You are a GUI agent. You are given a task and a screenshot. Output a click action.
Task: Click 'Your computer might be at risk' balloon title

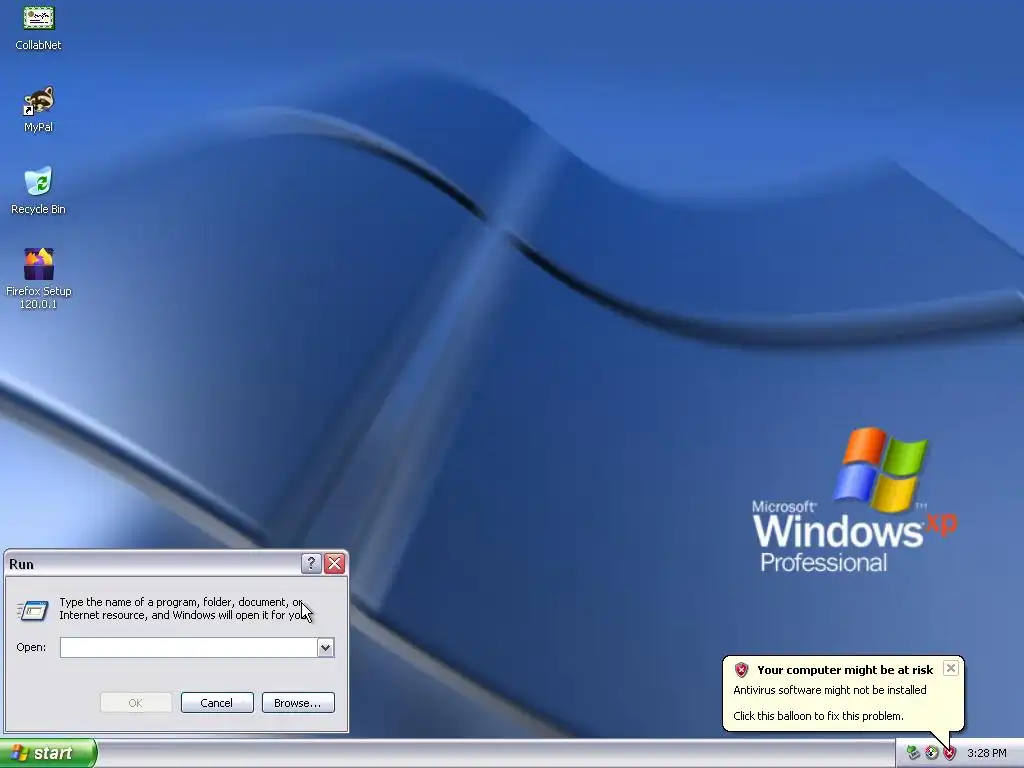pyautogui.click(x=845, y=669)
